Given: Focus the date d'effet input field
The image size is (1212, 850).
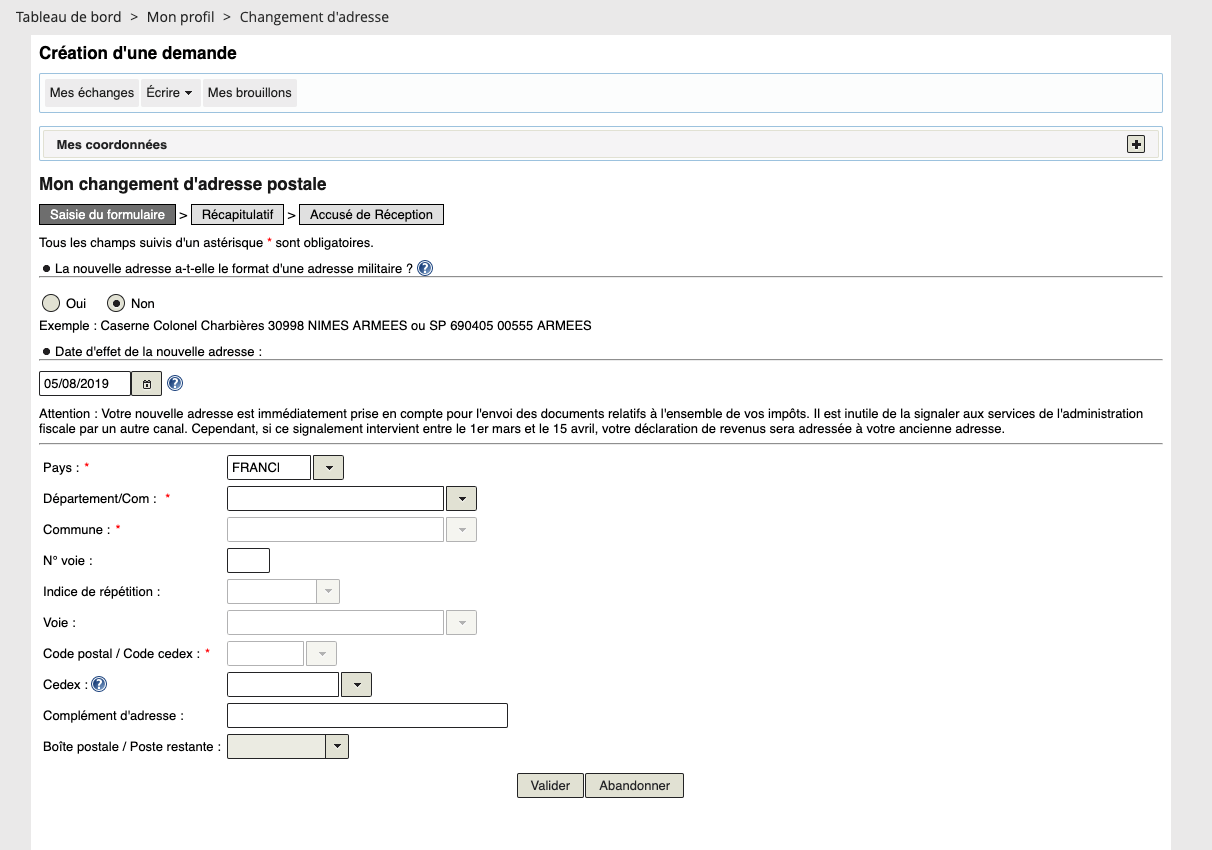Looking at the screenshot, I should click(85, 384).
